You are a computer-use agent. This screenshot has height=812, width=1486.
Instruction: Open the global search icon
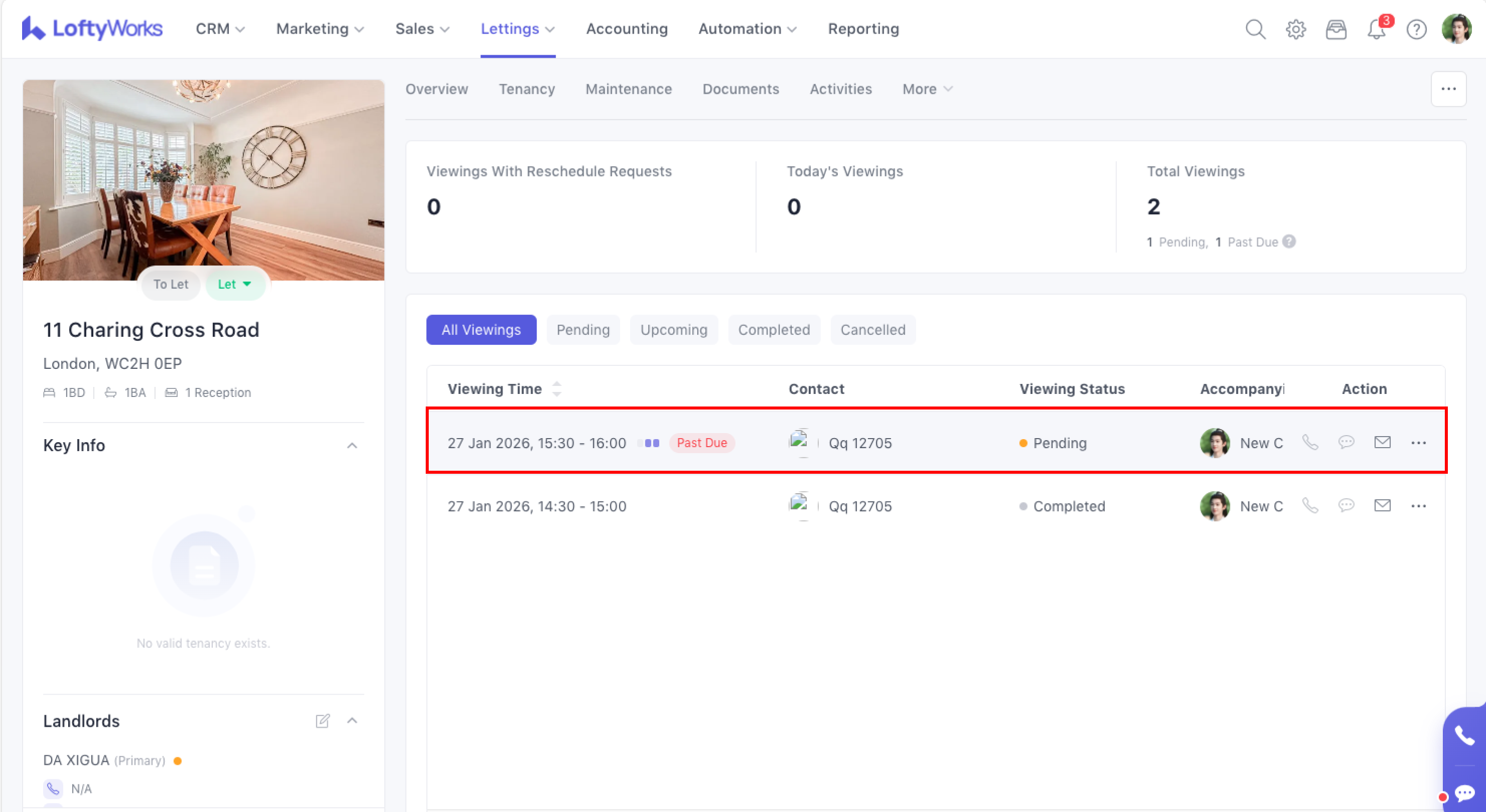(1255, 29)
